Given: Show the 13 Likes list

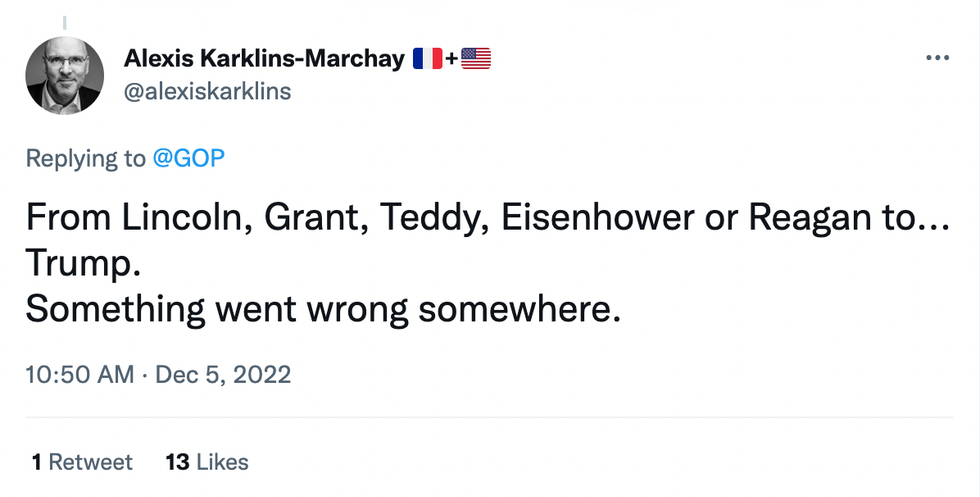Looking at the screenshot, I should [207, 461].
